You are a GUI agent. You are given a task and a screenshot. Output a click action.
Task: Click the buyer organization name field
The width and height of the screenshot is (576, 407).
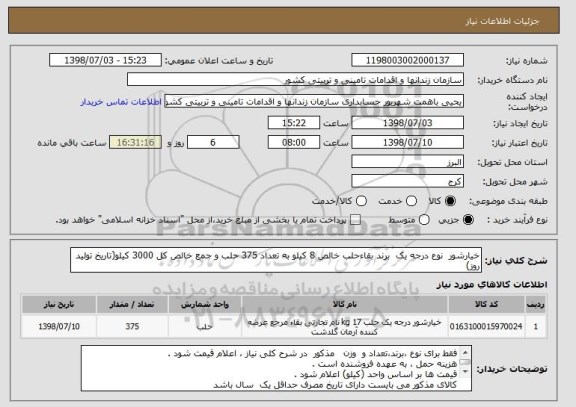pyautogui.click(x=295, y=79)
